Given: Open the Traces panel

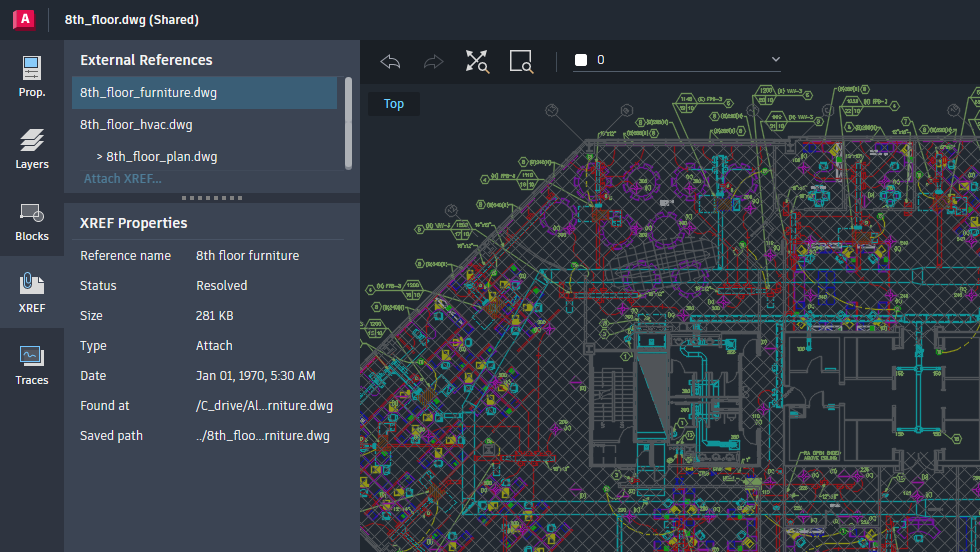Looking at the screenshot, I should click(x=32, y=365).
